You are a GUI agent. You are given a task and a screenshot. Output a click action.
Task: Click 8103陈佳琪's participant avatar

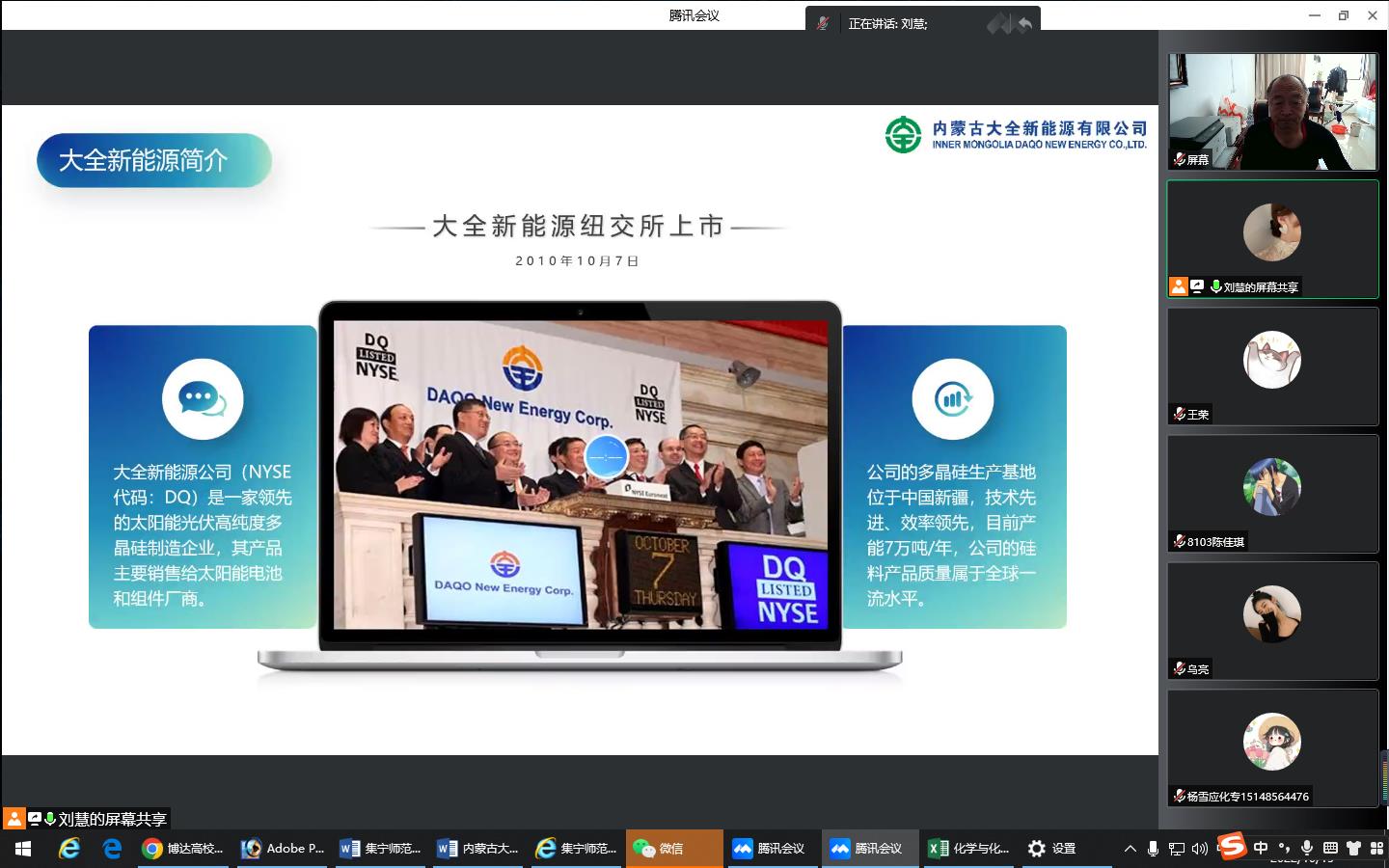1271,487
